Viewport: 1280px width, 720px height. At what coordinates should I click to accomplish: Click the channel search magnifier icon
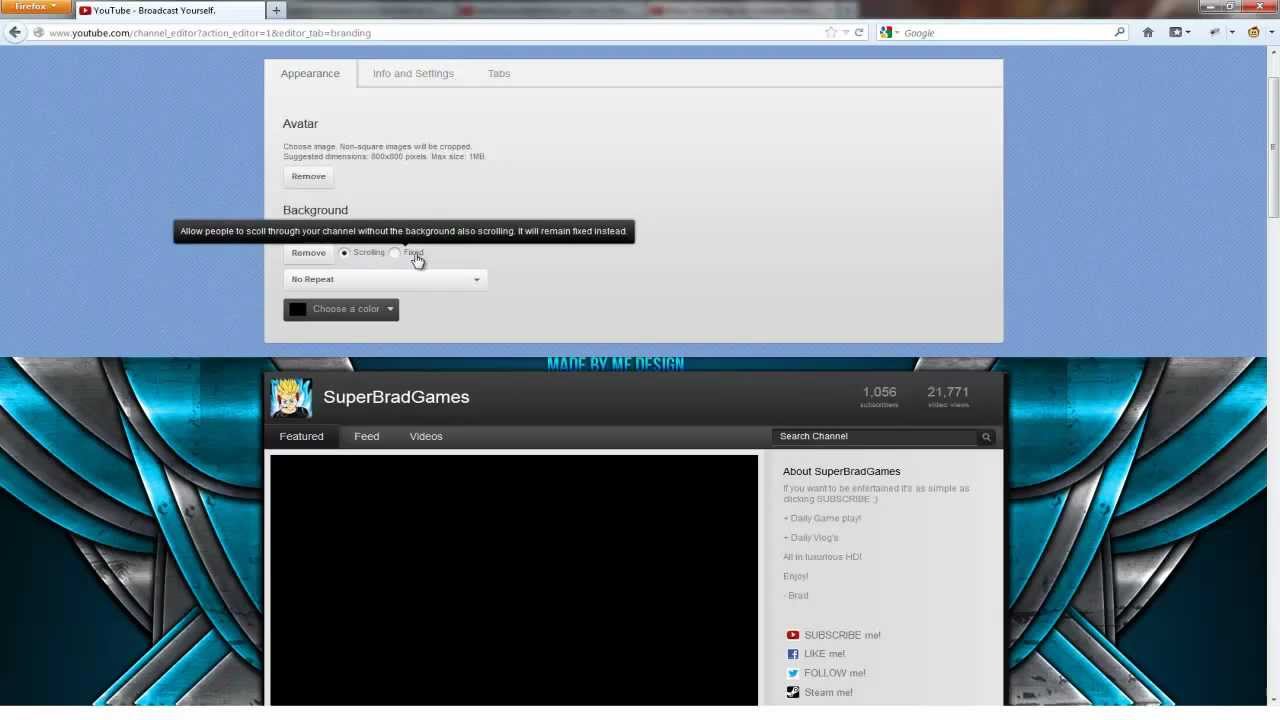[986, 437]
